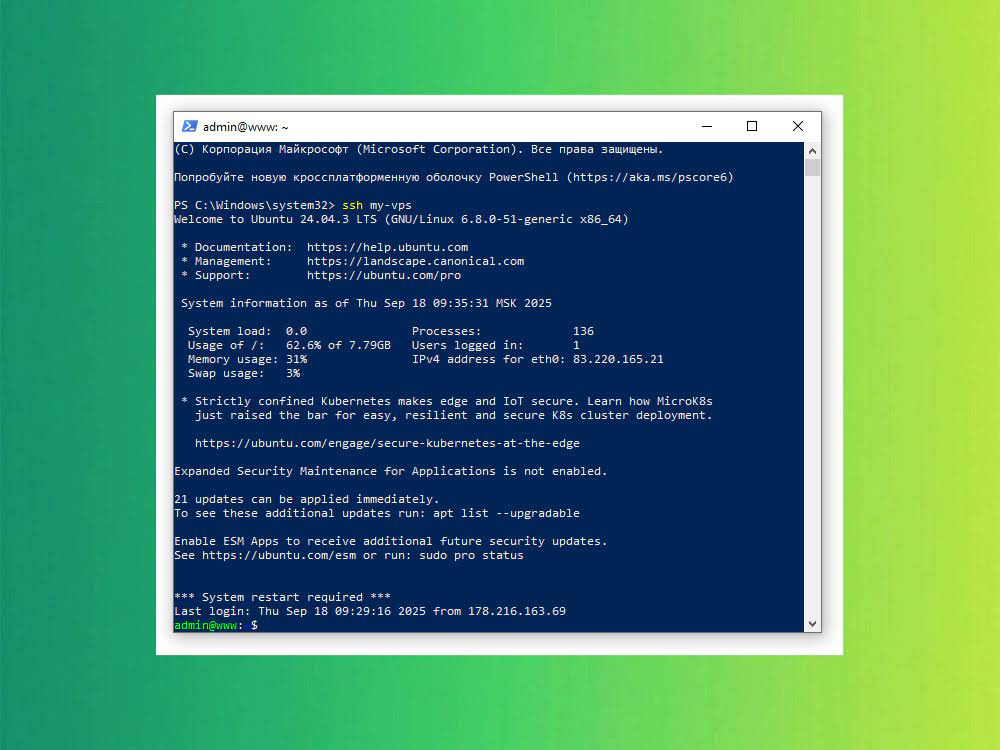The width and height of the screenshot is (1000, 750).
Task: Click the System load value 0.0
Action: coord(296,332)
